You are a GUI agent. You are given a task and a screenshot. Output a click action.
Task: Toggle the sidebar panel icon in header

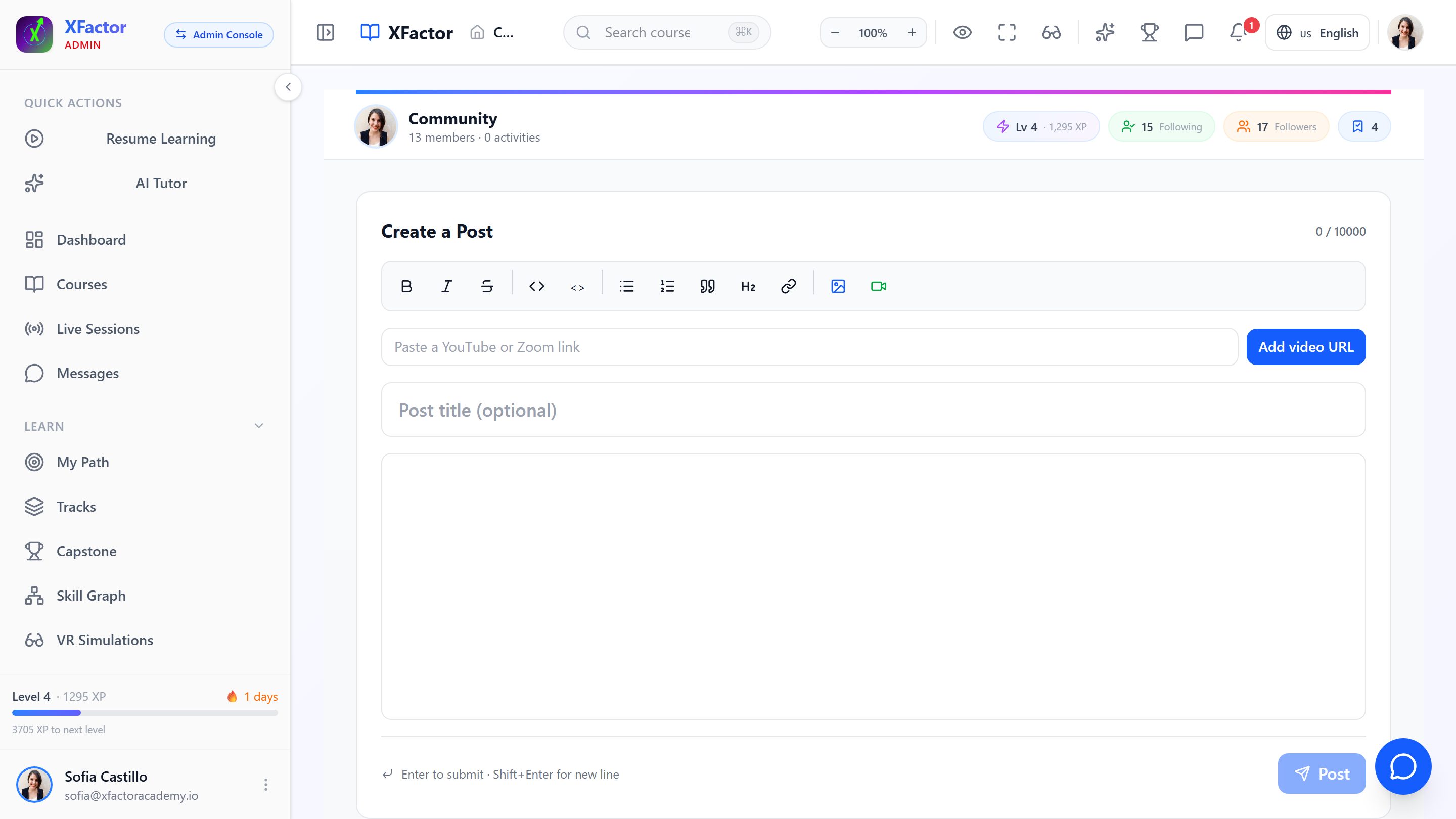point(326,32)
